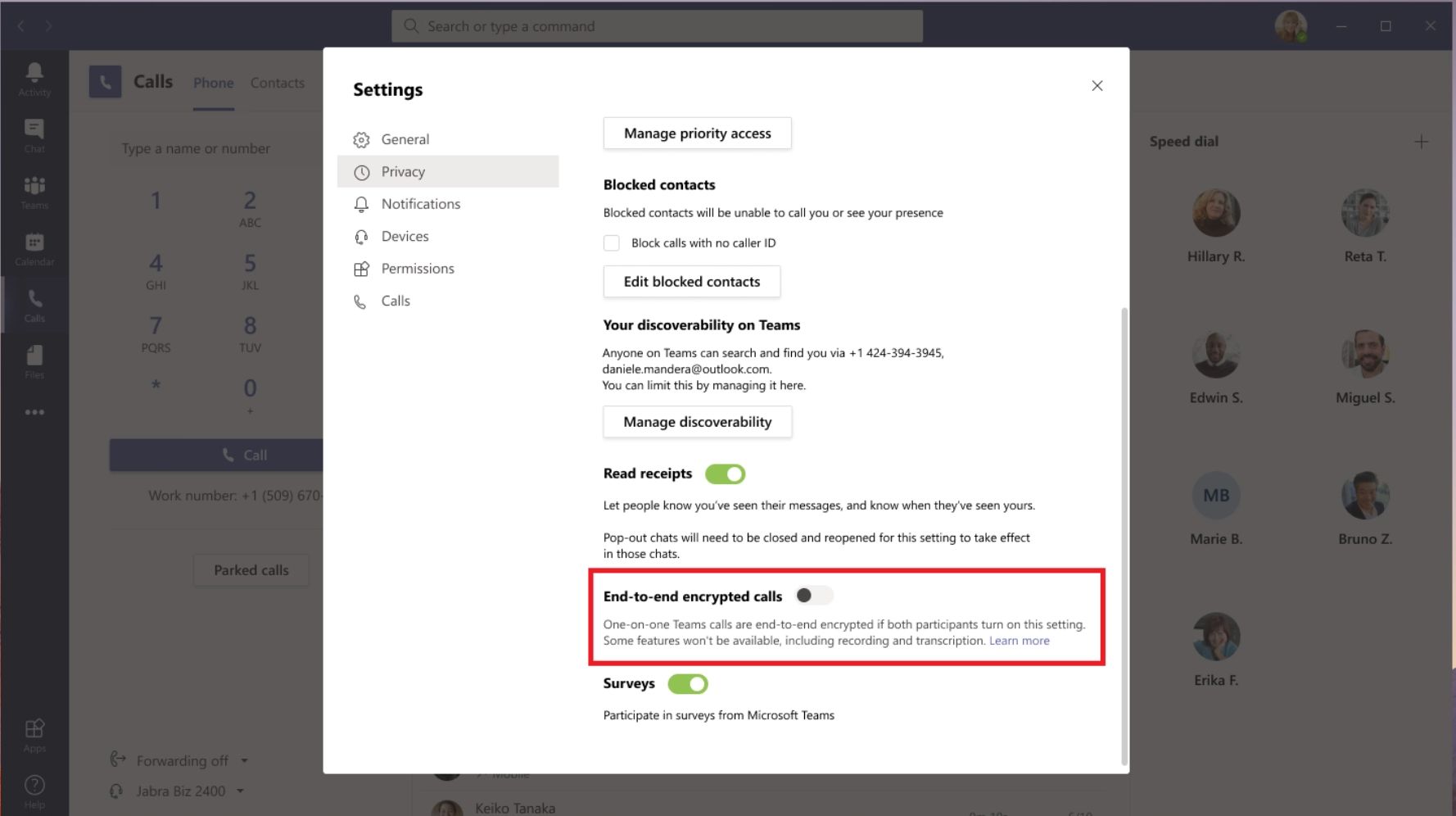Dial digit 1 on the keypad
This screenshot has height=816, width=1456.
tap(156, 201)
